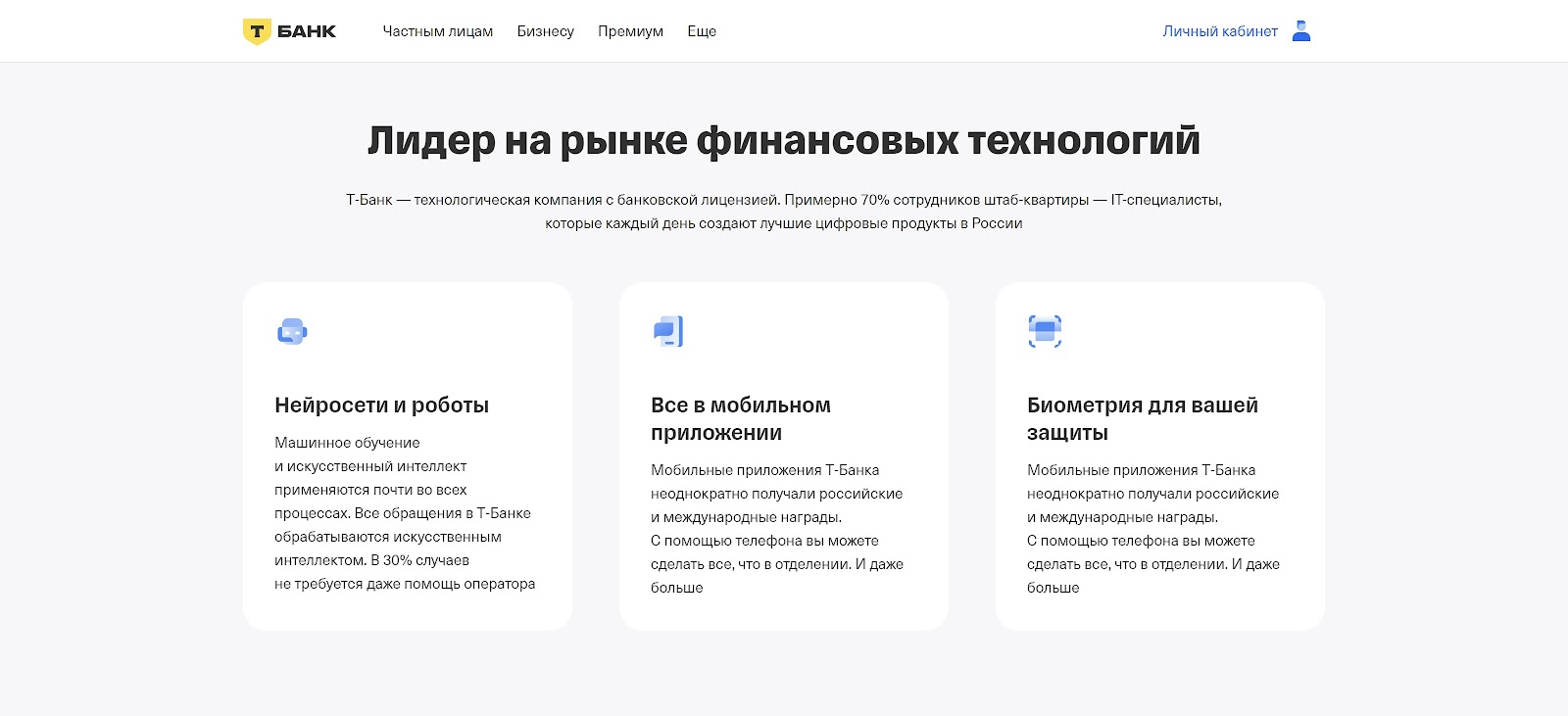Screen dimensions: 1568x716
Task: Click the robot icon on Нейросети card
Action: (x=292, y=332)
